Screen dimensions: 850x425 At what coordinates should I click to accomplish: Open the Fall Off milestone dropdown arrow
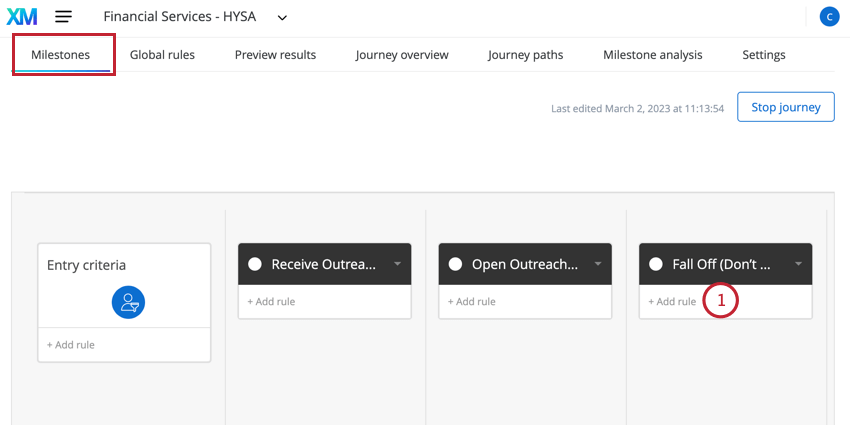click(799, 264)
